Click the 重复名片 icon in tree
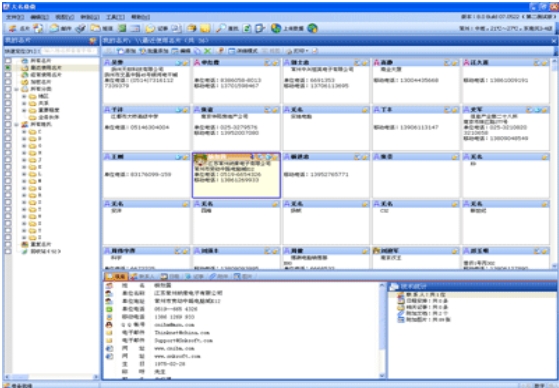The width and height of the screenshot is (559, 388). [x=25, y=244]
